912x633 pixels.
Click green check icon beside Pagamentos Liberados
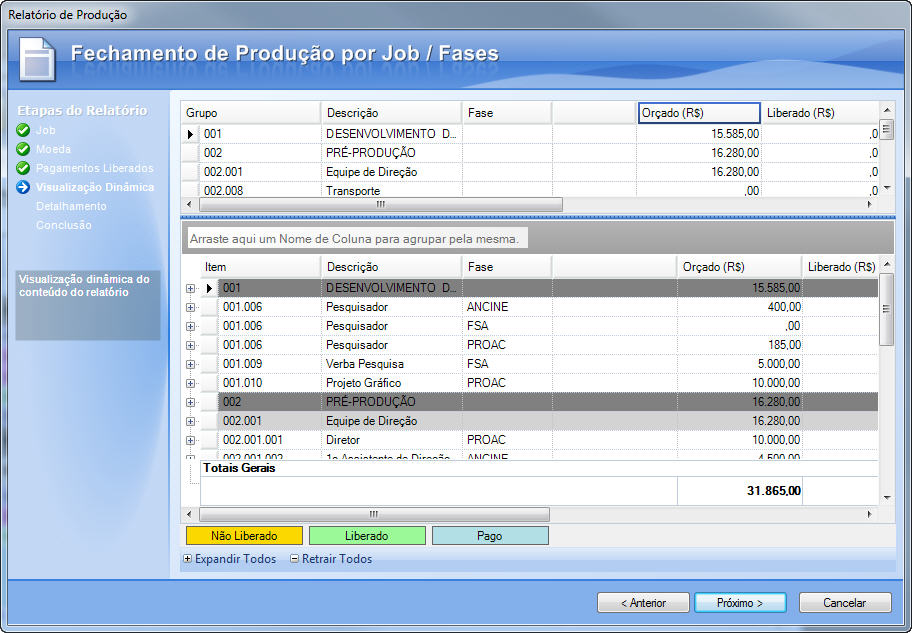23,168
